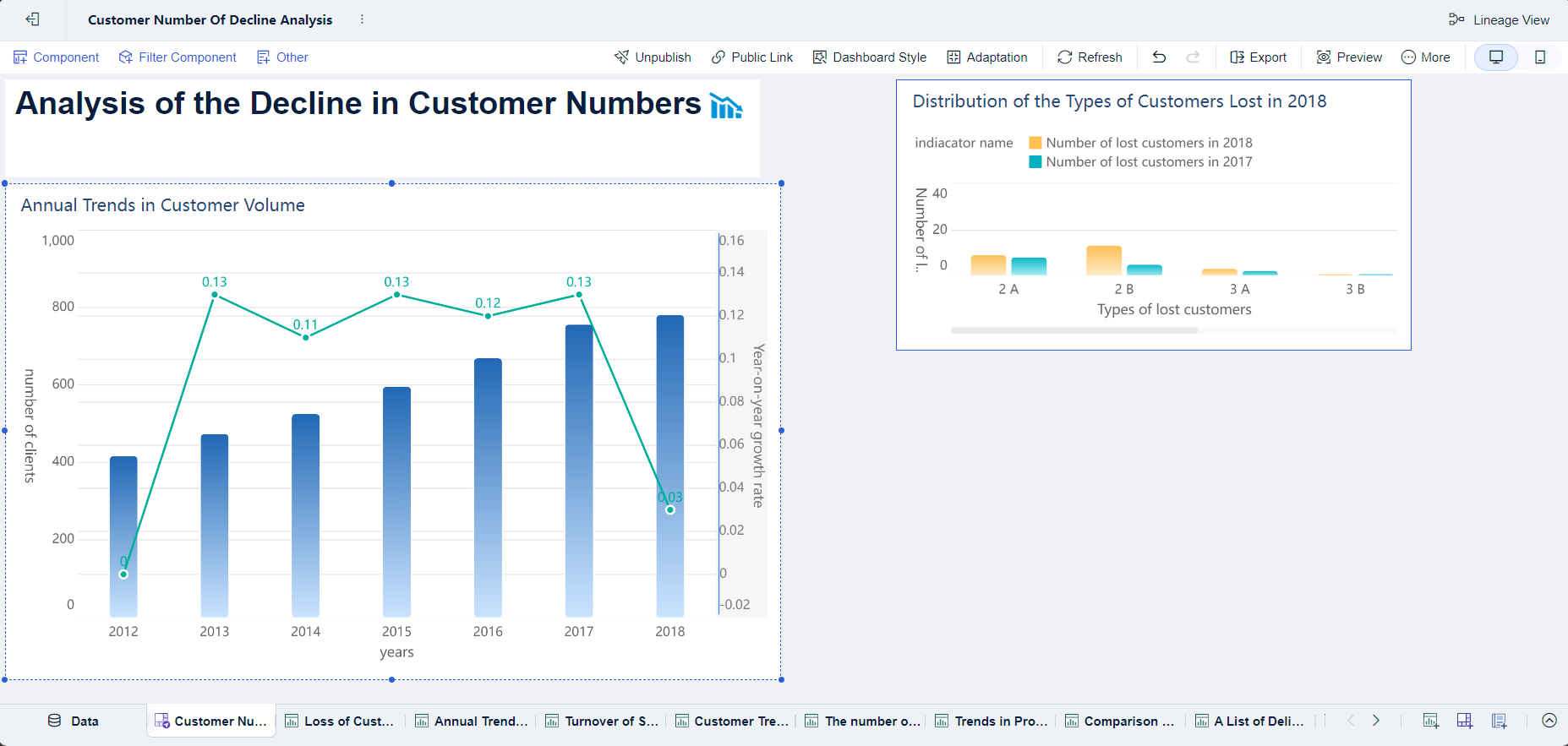Image resolution: width=1568 pixels, height=746 pixels.
Task: Open the Other components menu
Action: [282, 57]
